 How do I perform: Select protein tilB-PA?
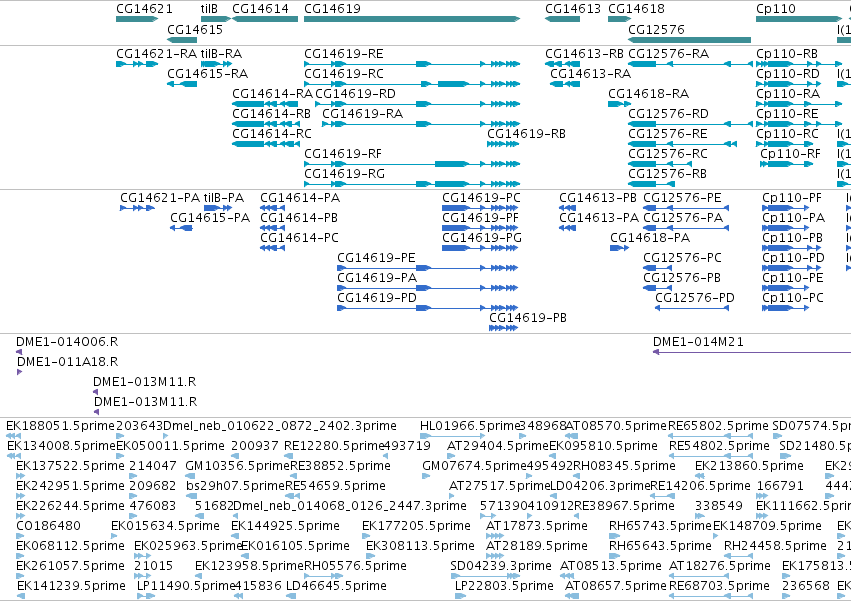[224, 198]
